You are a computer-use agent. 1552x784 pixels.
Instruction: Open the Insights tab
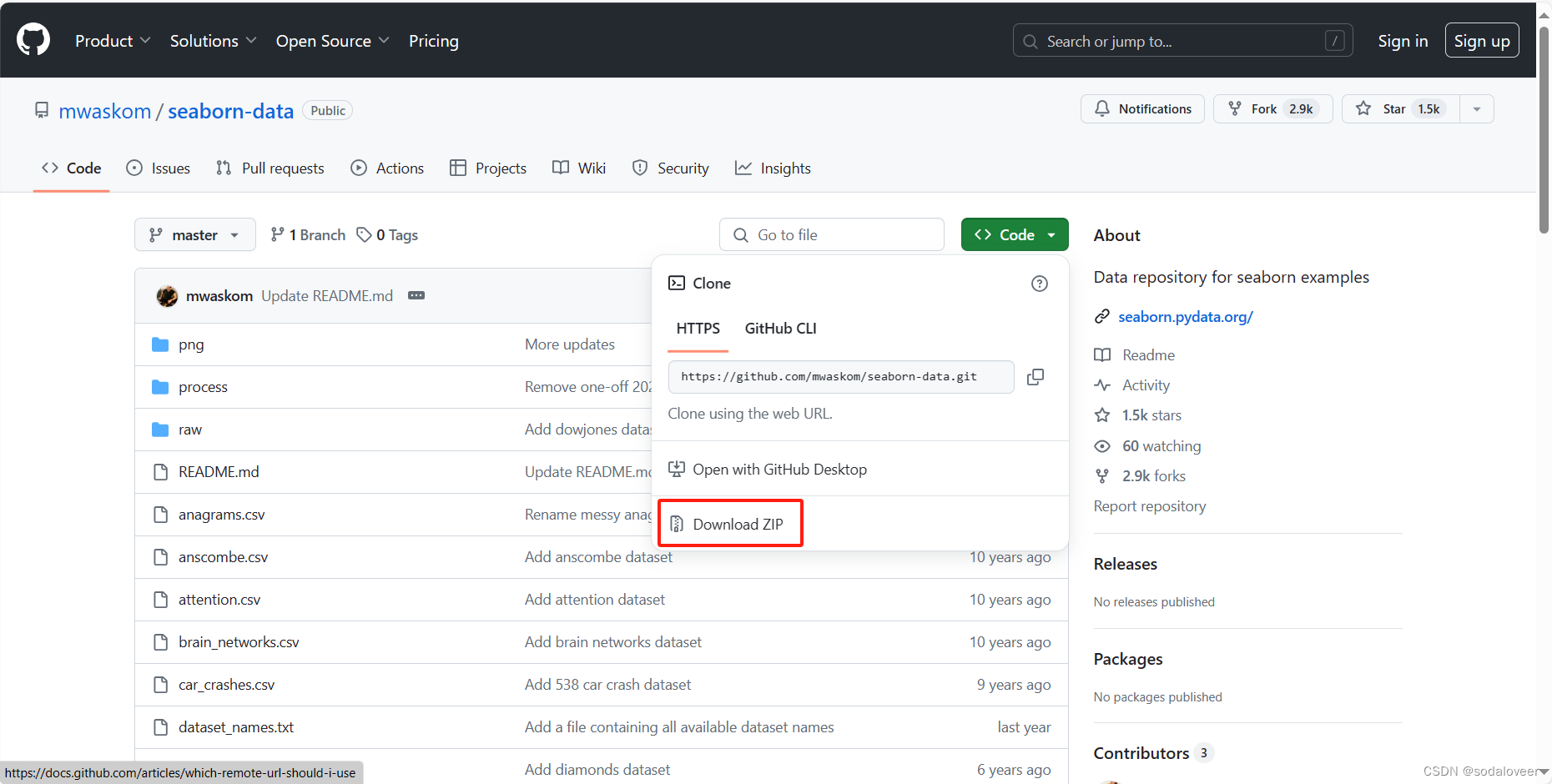[773, 168]
